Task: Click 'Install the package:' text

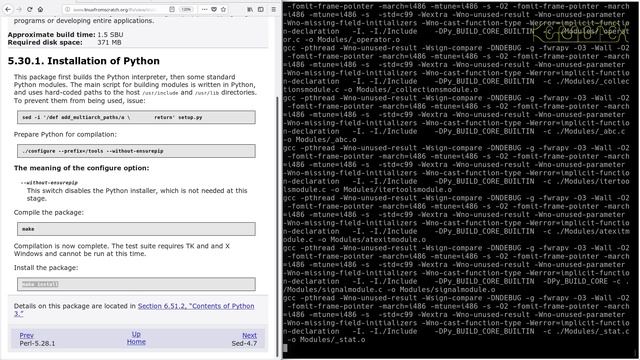Action: [x=46, y=268]
